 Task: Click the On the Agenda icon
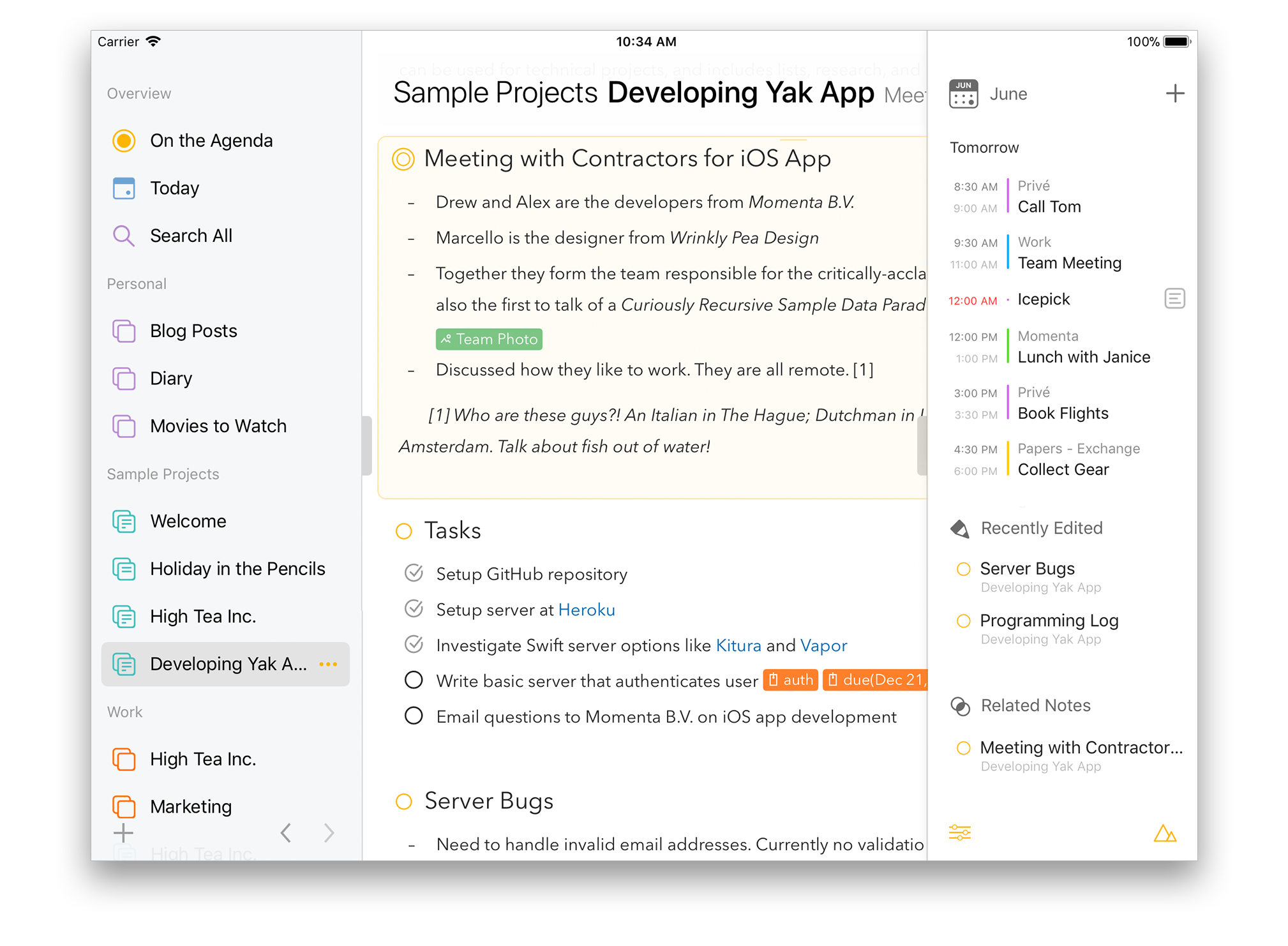[x=124, y=140]
